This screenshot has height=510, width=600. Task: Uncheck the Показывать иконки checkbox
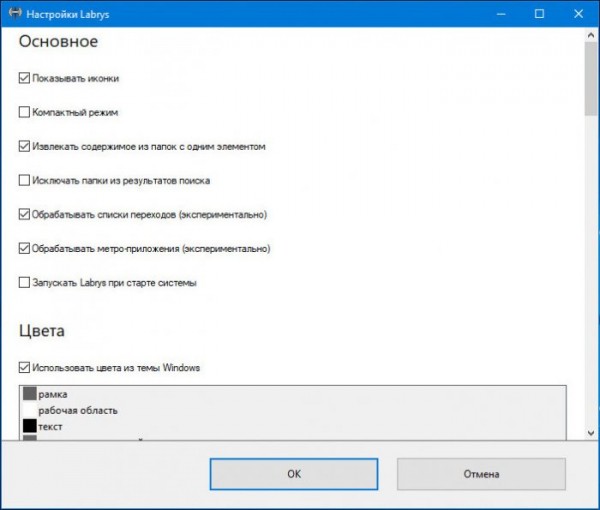click(24, 78)
